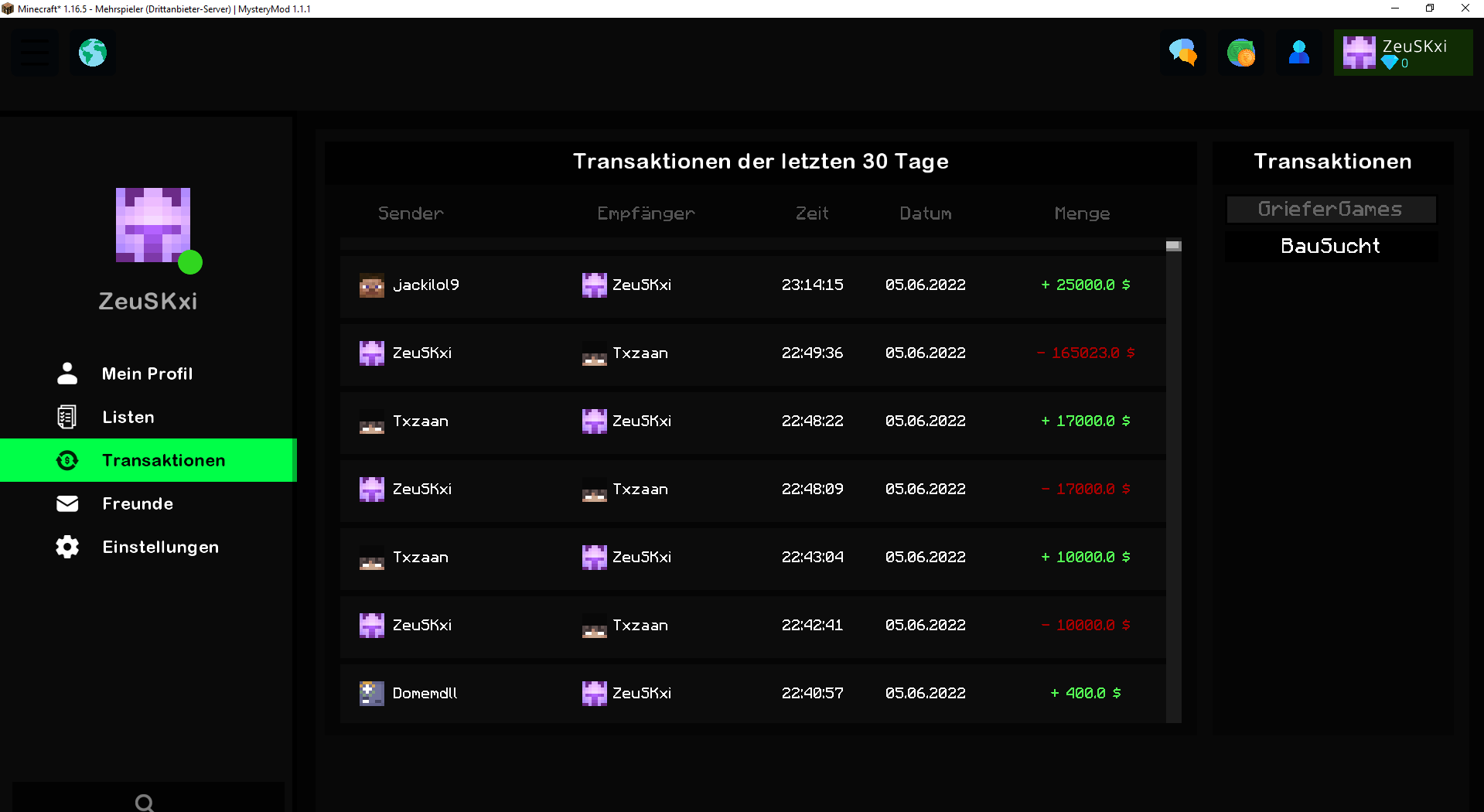Viewport: 1484px width, 812px height.
Task: Open Mein Profil in sidebar
Action: 147,374
